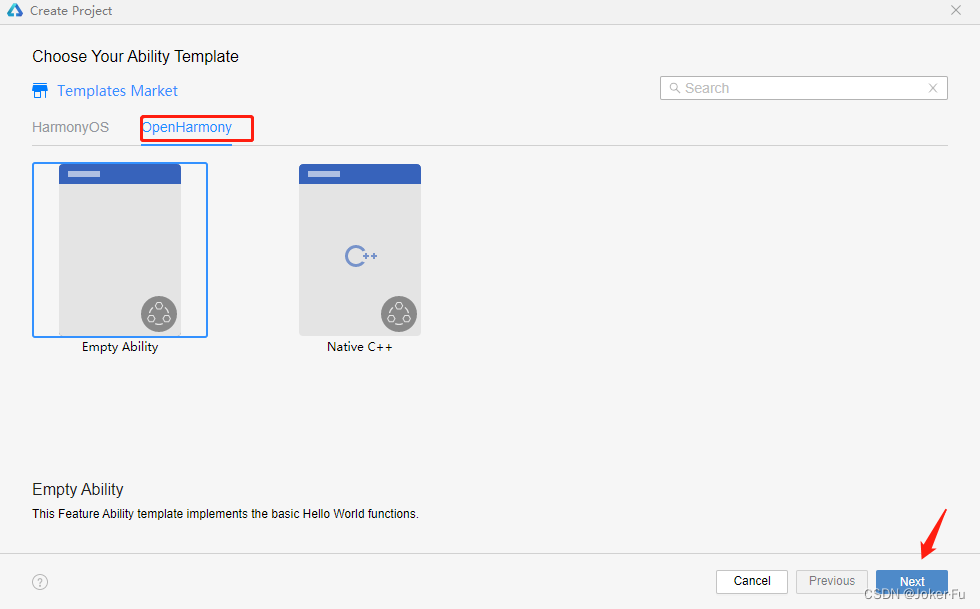The image size is (980, 609).
Task: Click the magnifier icon in Search box
Action: tap(675, 88)
